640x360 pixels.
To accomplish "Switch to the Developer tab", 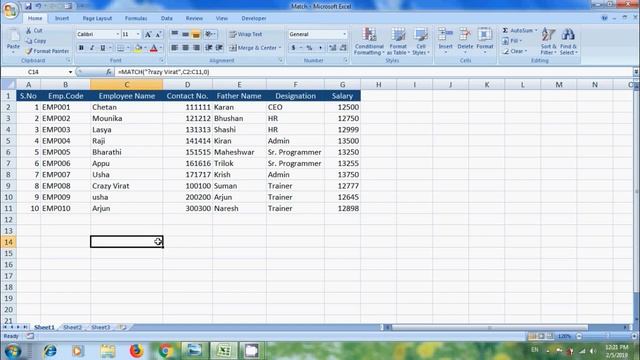I will click(x=254, y=18).
